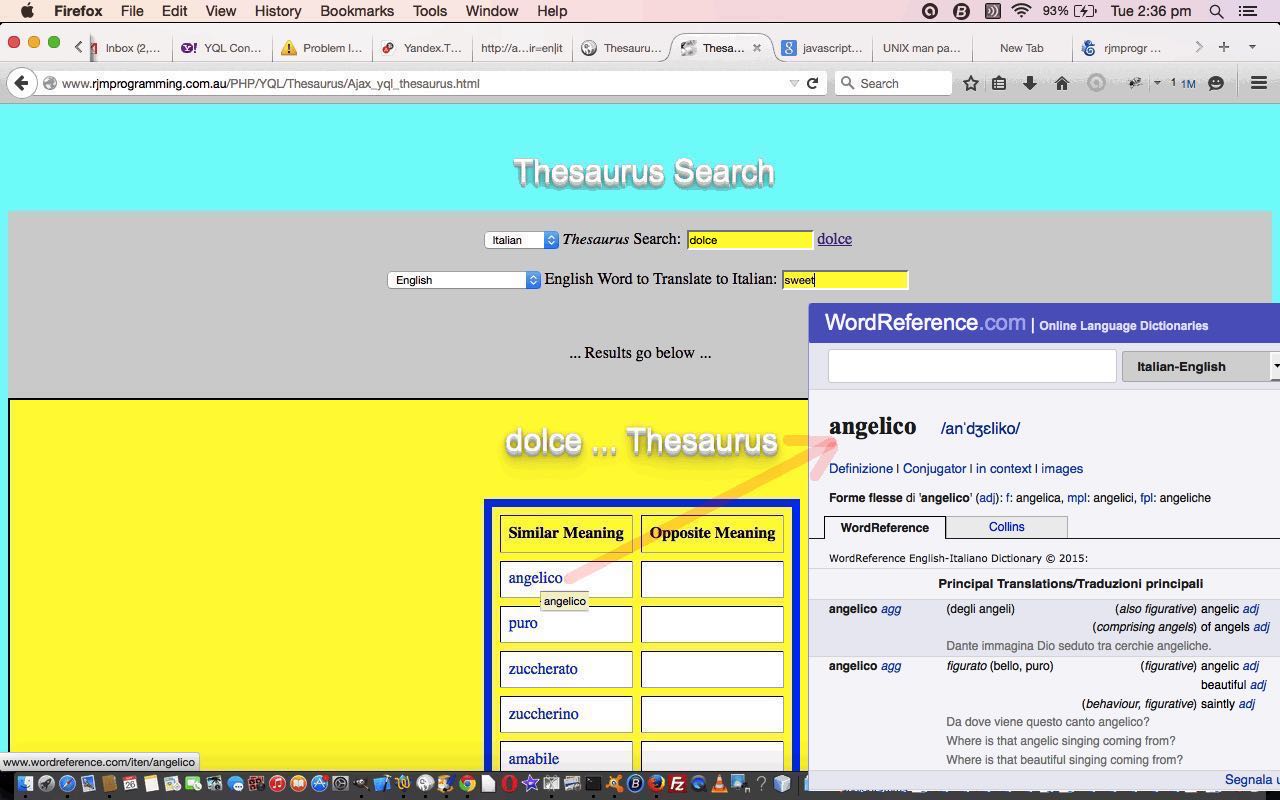Open the Wi-Fi status menu
Viewport: 1280px width, 800px height.
[1021, 11]
